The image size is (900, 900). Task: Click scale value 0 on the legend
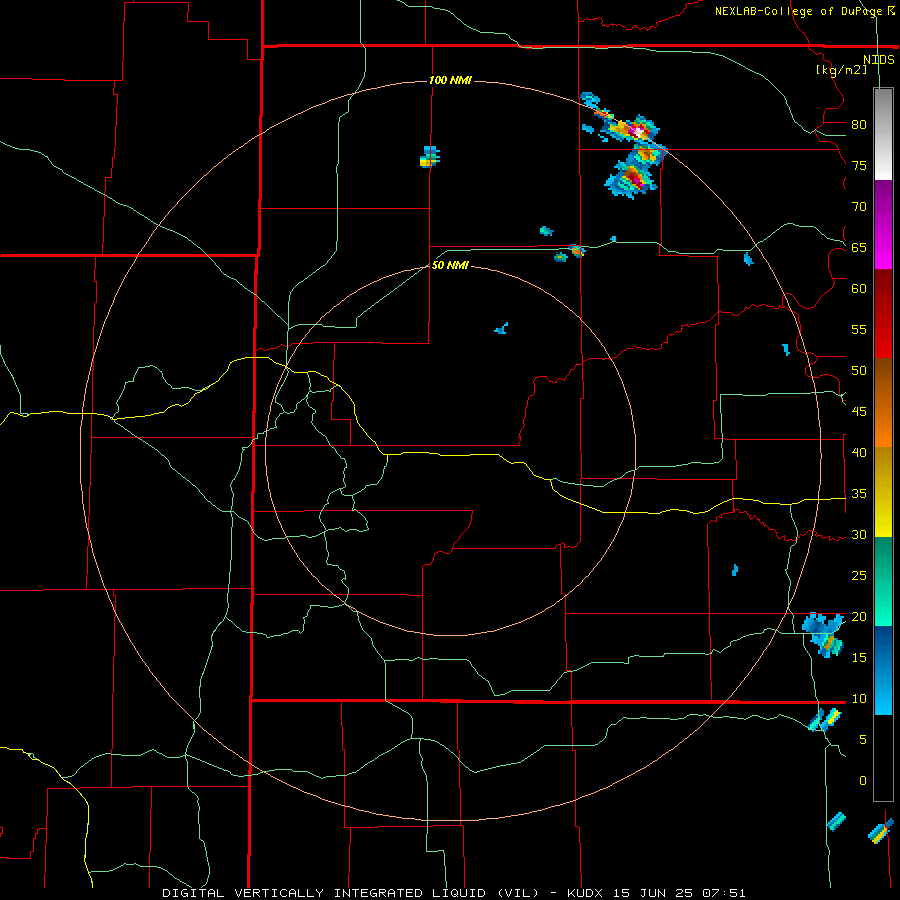(x=863, y=781)
